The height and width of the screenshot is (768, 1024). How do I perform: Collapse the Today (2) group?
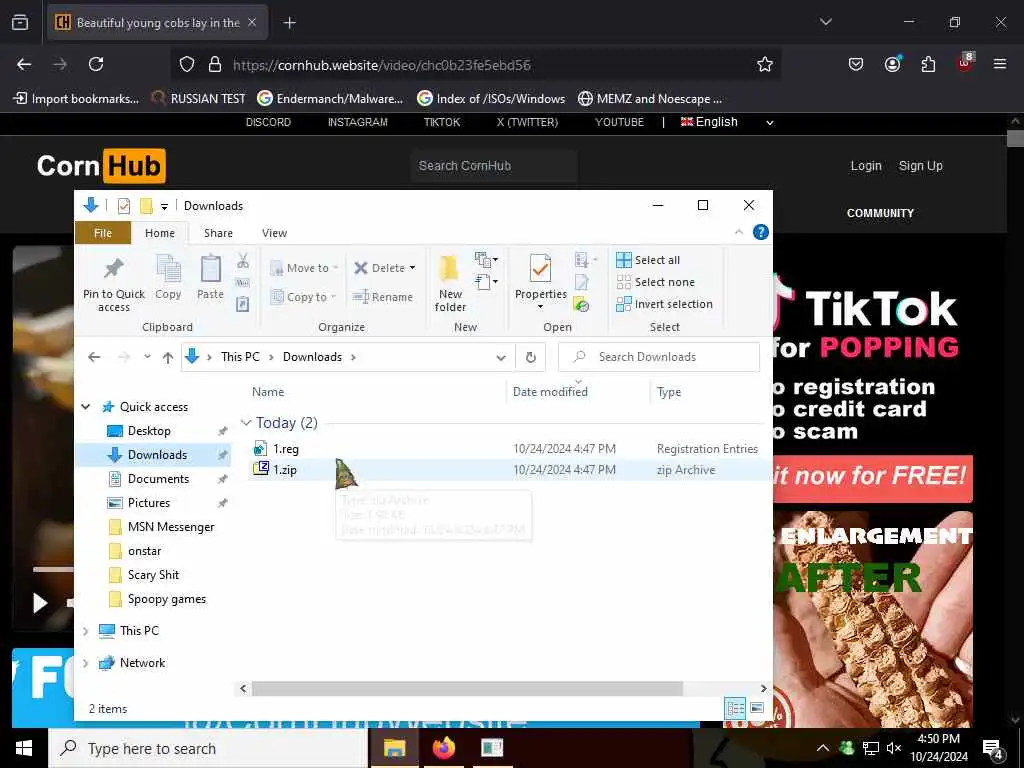pos(246,423)
